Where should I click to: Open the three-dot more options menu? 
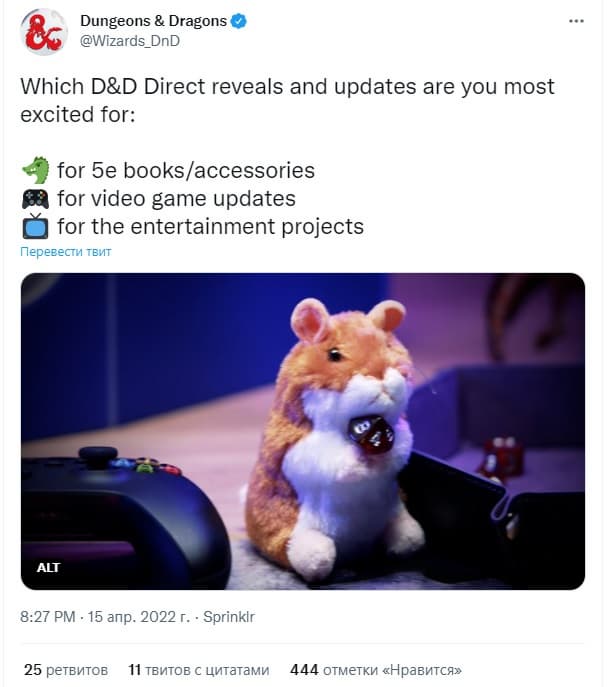(x=576, y=21)
